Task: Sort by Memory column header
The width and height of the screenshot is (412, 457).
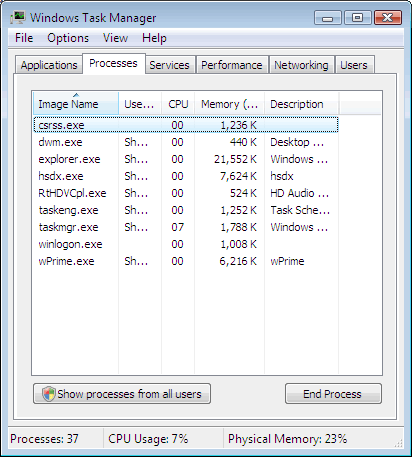Action: pos(230,104)
